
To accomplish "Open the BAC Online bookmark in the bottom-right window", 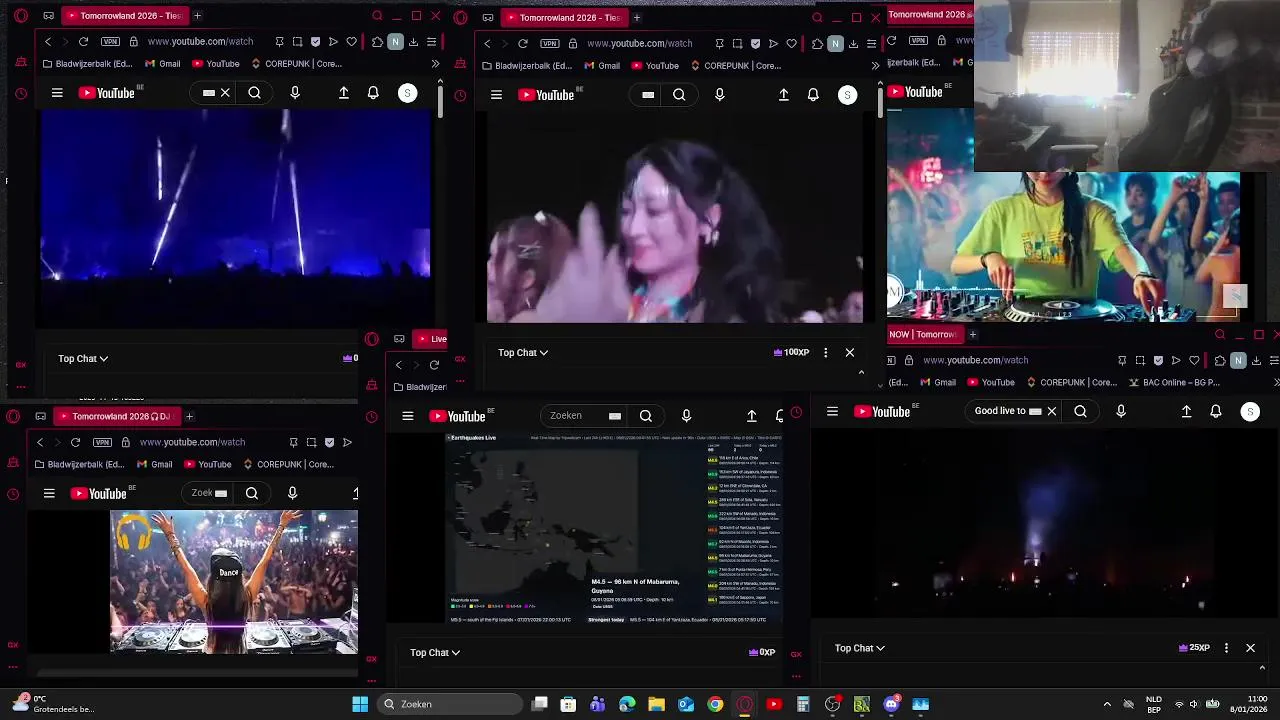I will click(x=1174, y=382).
